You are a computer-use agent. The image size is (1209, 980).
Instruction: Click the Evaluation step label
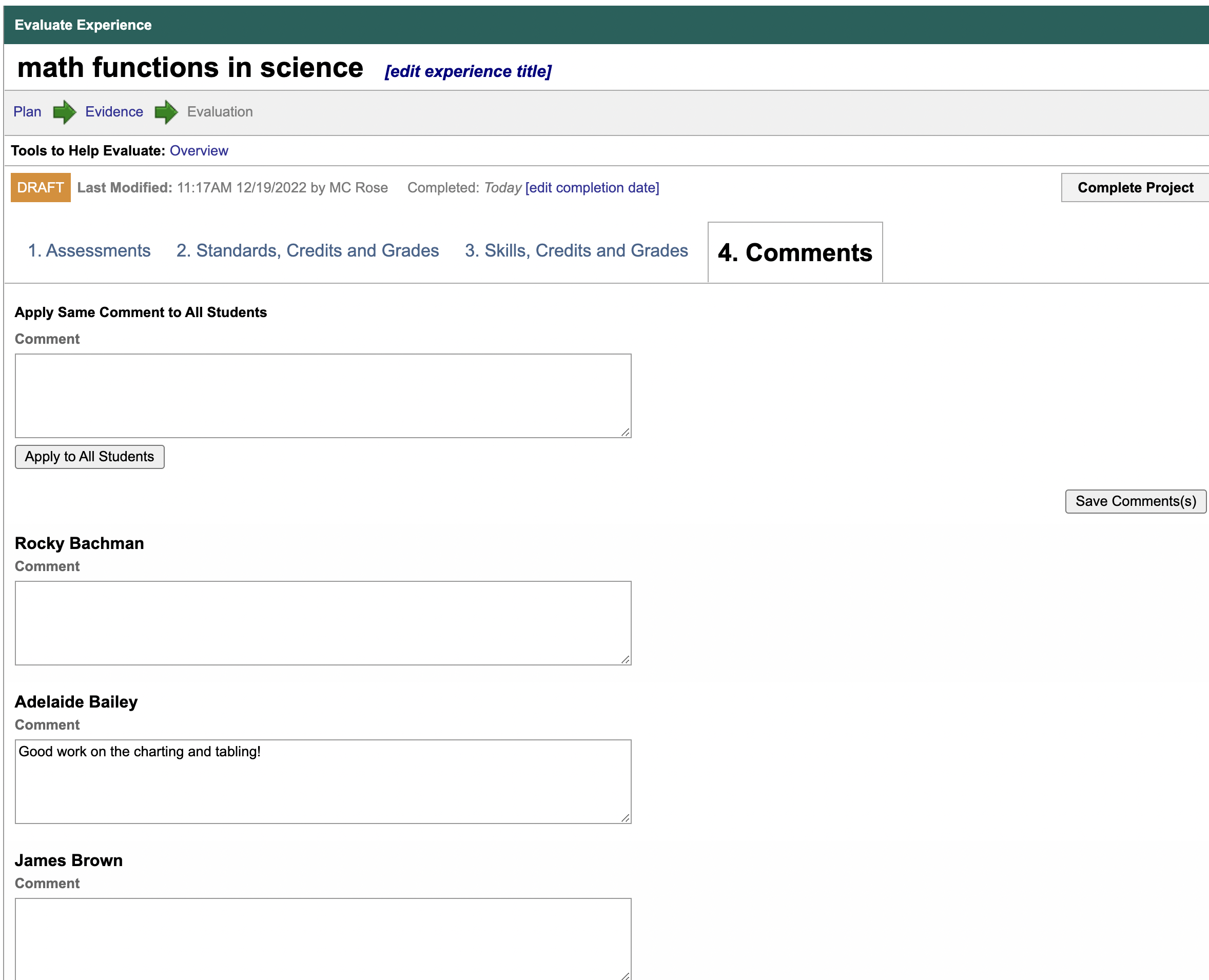click(220, 112)
